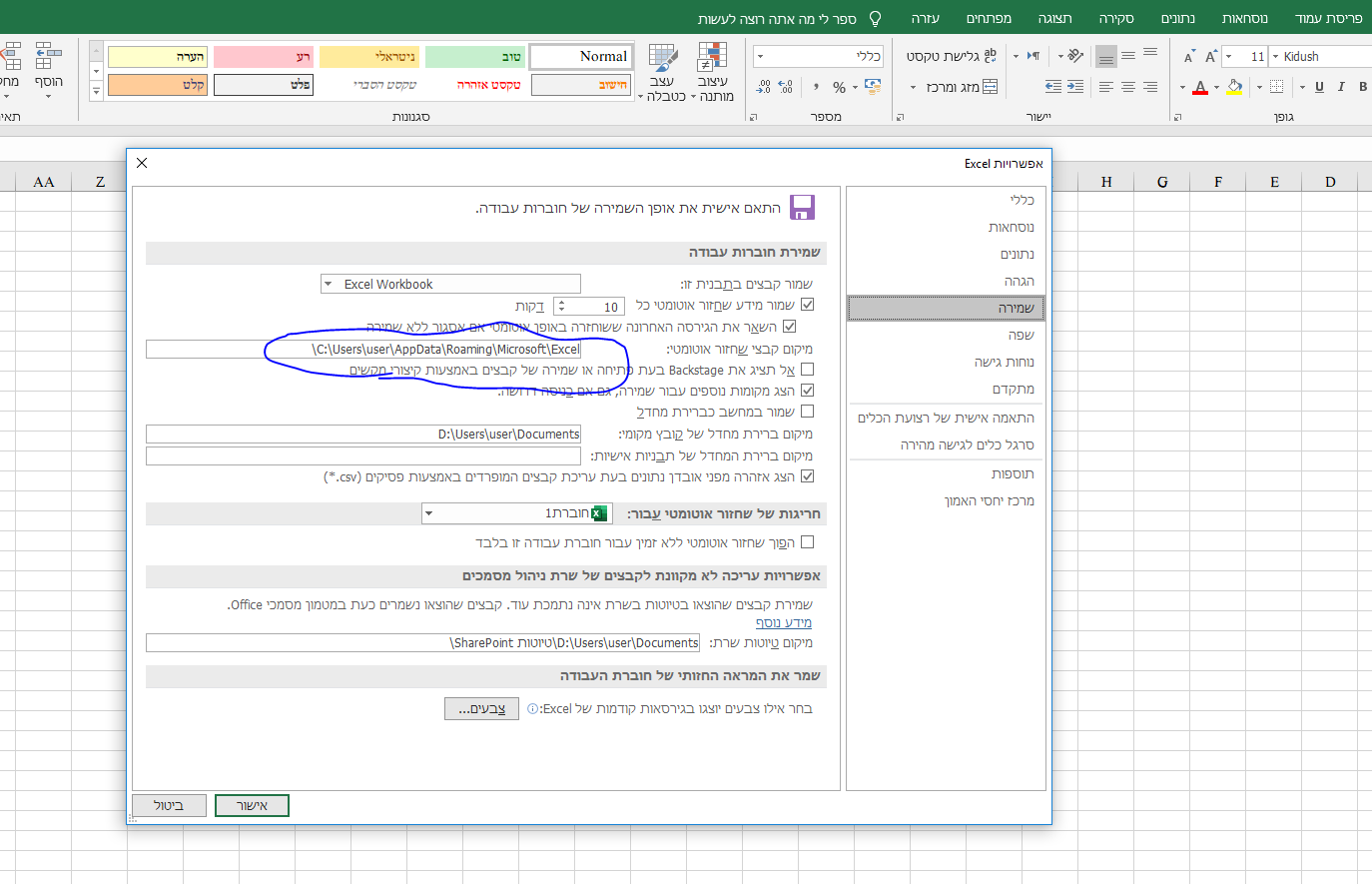Toggle 'שמור מידע שחזור אוטומטי כל' checkbox
The image size is (1372, 884).
(808, 305)
